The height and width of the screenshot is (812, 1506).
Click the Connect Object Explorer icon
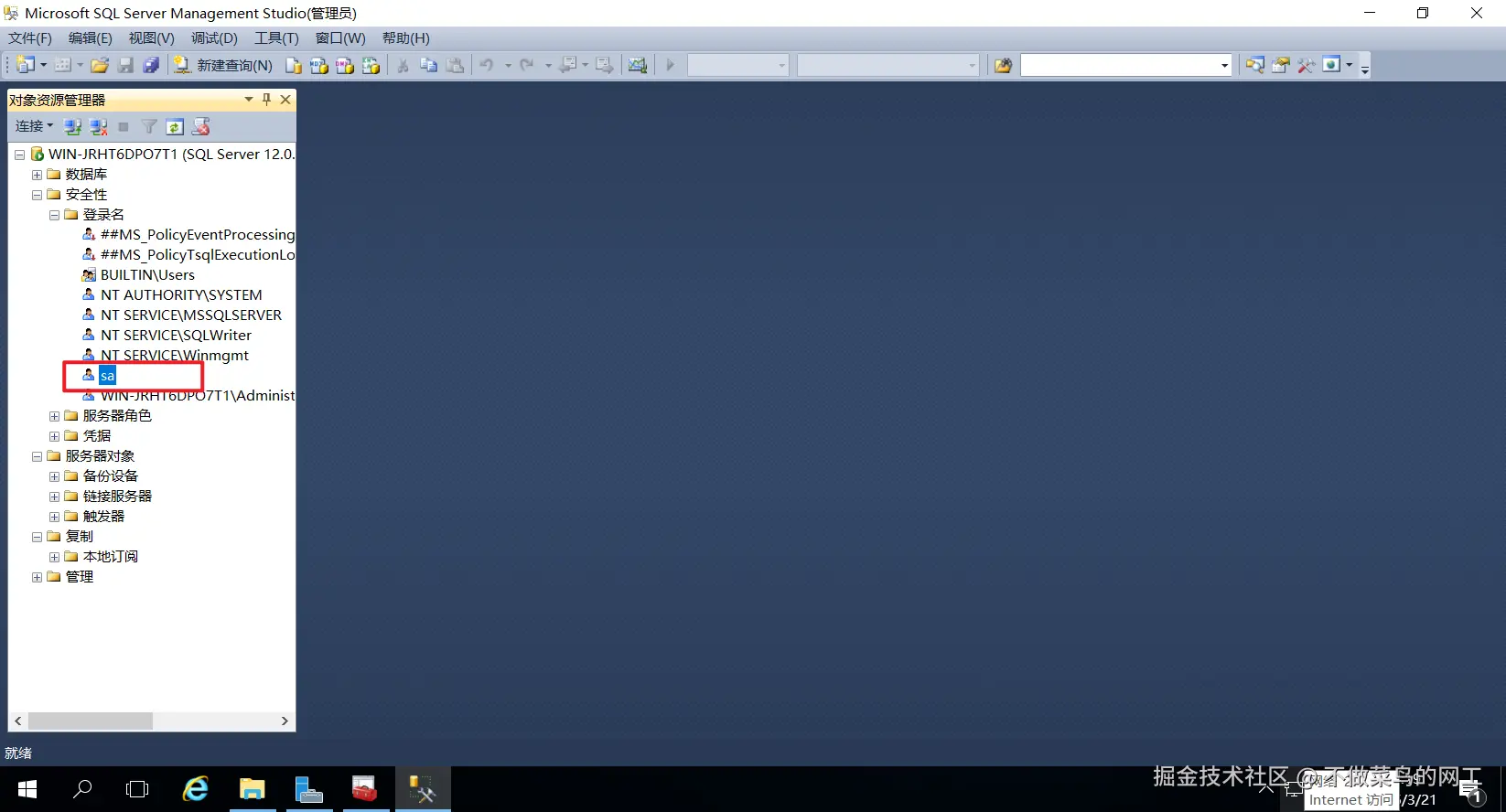(73, 126)
